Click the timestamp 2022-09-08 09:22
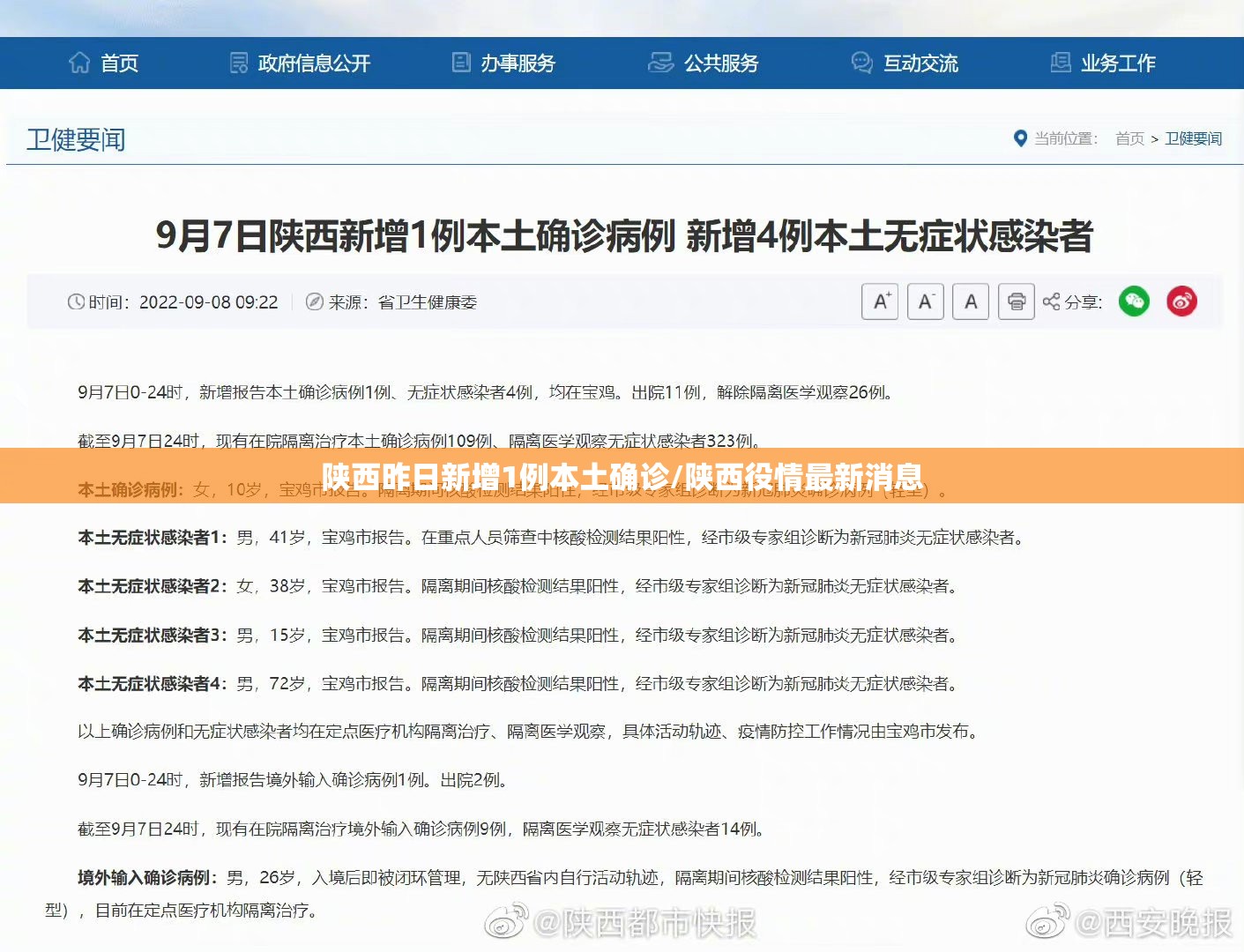The height and width of the screenshot is (952, 1244). pyautogui.click(x=209, y=302)
